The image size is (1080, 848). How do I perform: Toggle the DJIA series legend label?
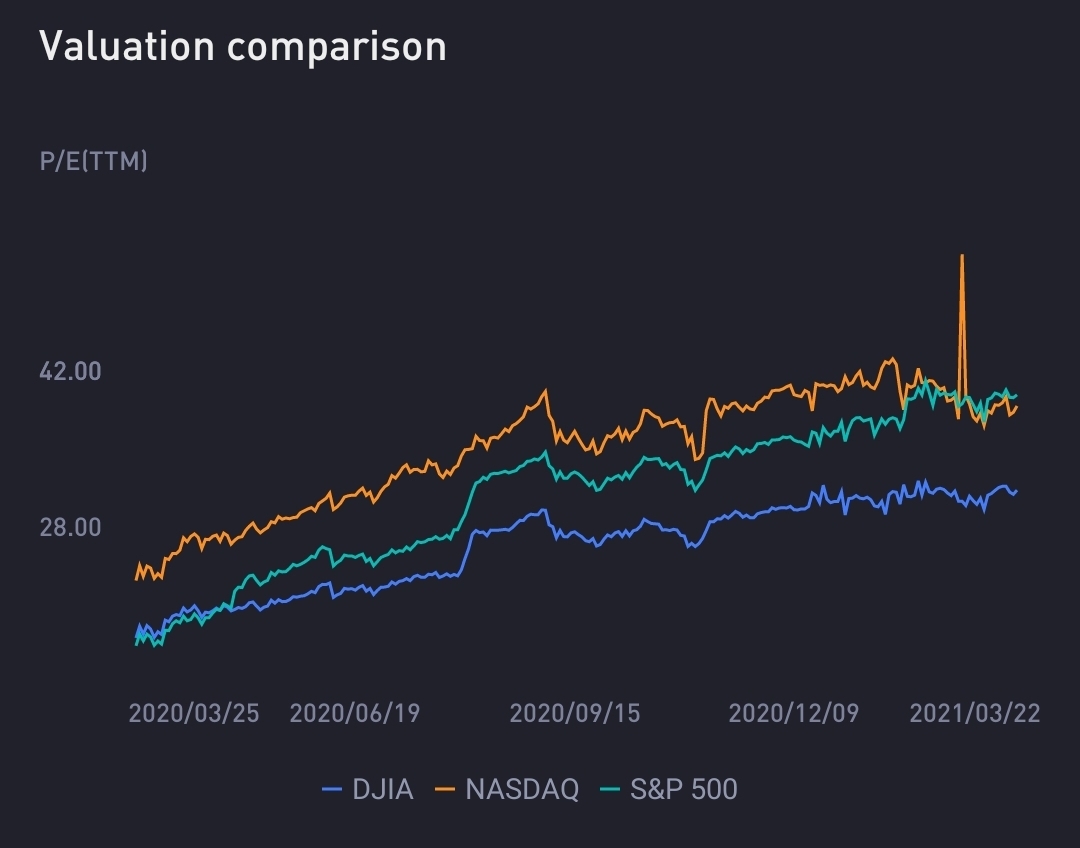(383, 789)
